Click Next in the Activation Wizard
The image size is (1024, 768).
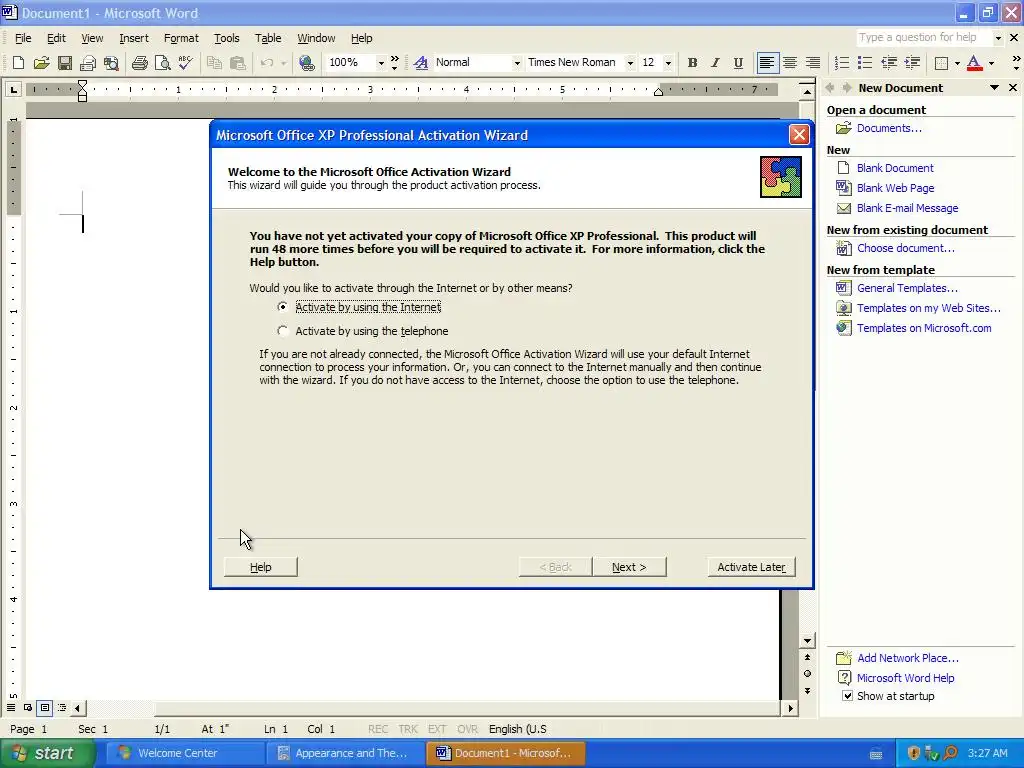click(629, 567)
